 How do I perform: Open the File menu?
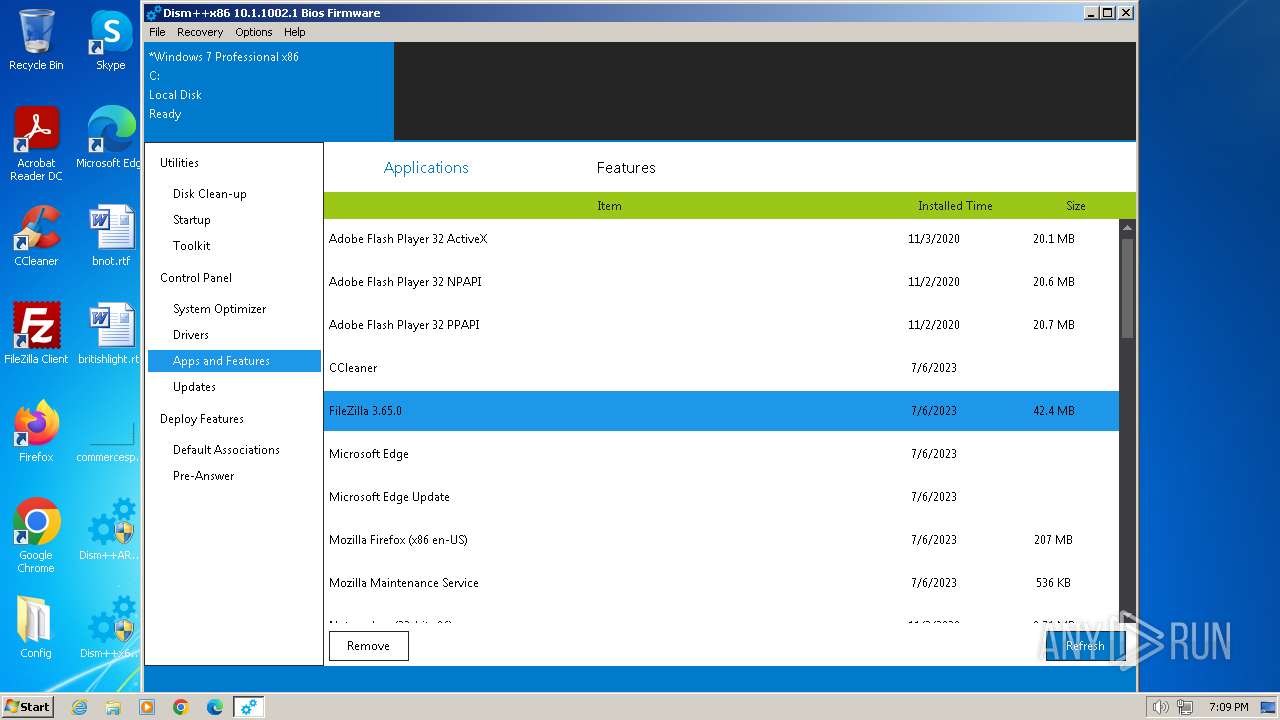[157, 32]
